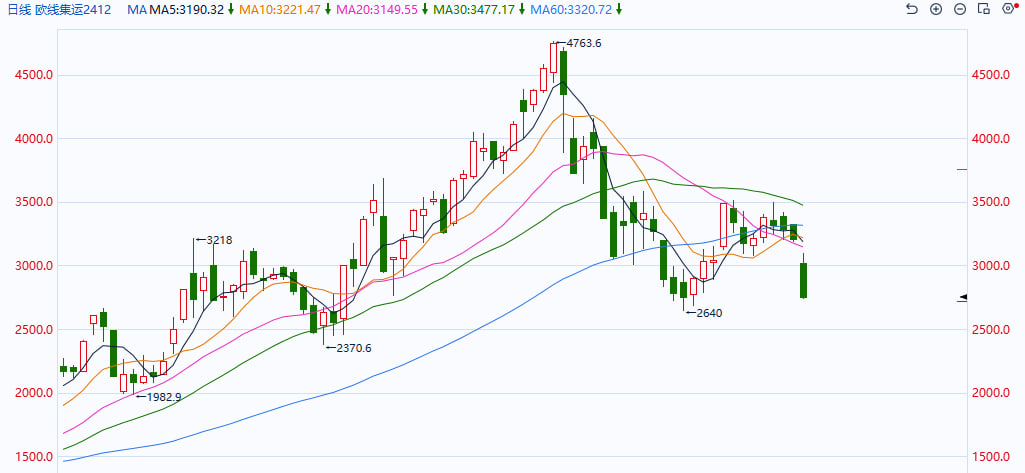The height and width of the screenshot is (473, 1025).
Task: Click the undo arrow icon in chart toolbar
Action: (911, 9)
